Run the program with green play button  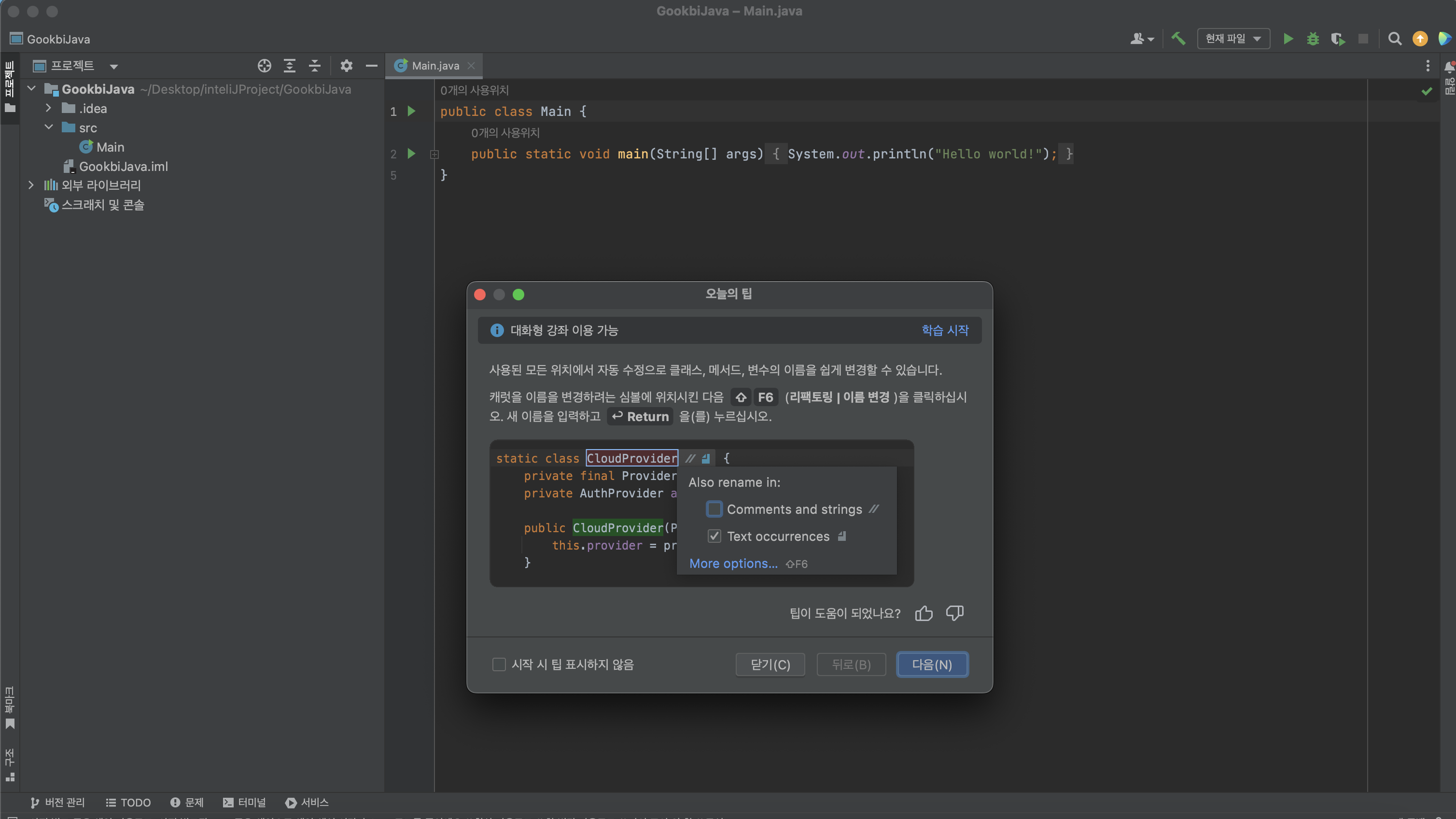click(x=1288, y=39)
